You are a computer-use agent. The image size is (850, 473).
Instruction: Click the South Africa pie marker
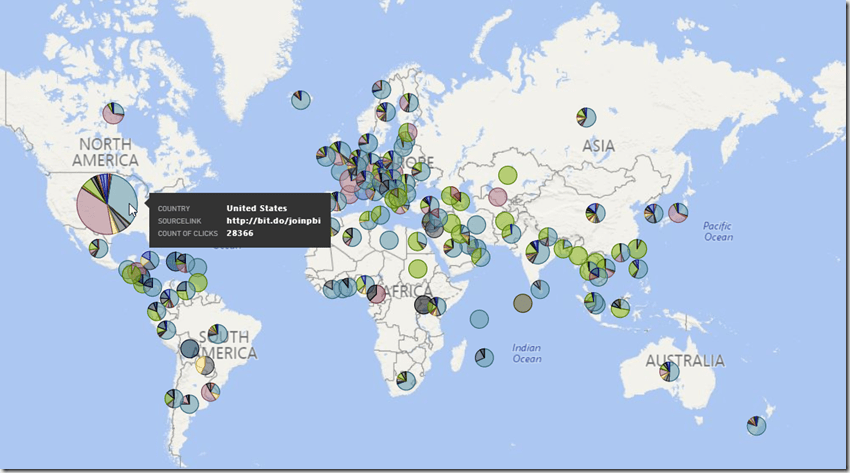pos(405,380)
